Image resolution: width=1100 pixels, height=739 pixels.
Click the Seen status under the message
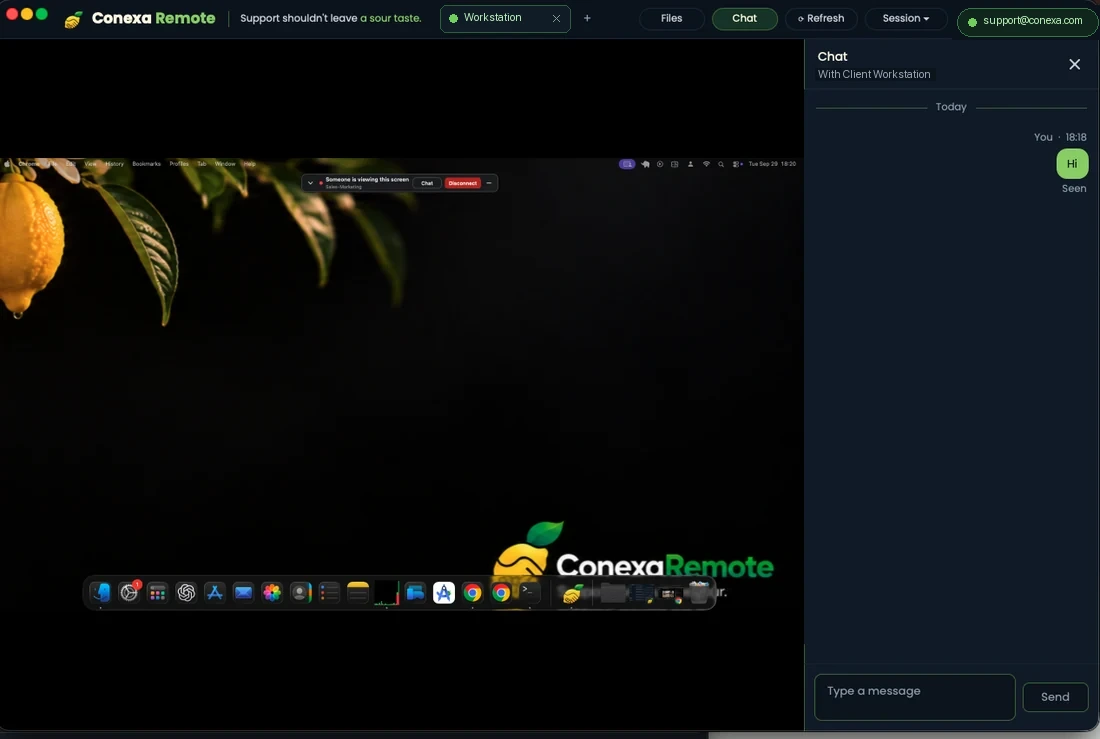pyautogui.click(x=1073, y=188)
